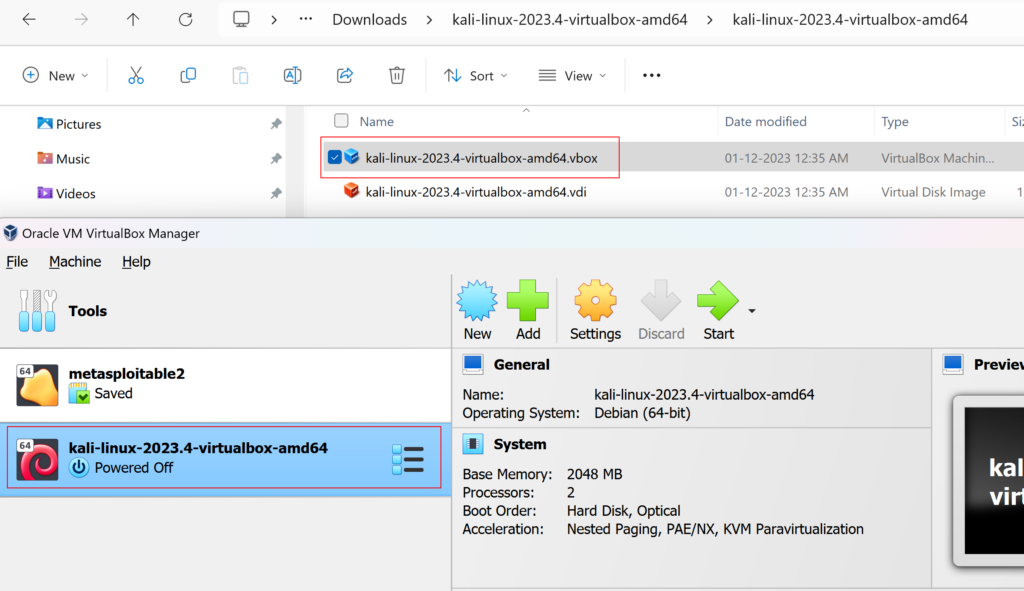Open the VirtualBox Machine menu
This screenshot has width=1024, height=591.
click(75, 262)
